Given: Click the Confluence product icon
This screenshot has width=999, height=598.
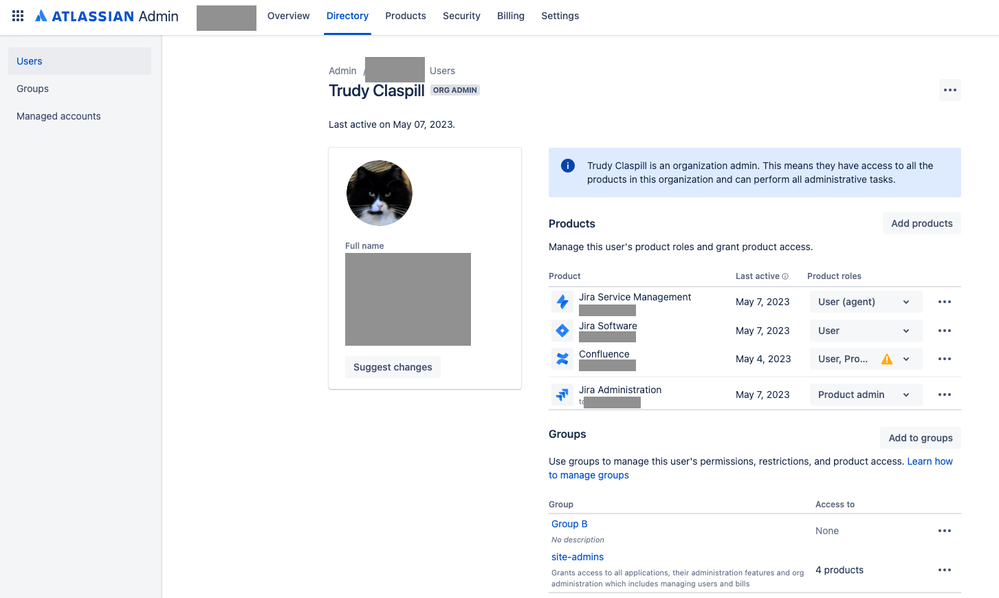Looking at the screenshot, I should [562, 359].
